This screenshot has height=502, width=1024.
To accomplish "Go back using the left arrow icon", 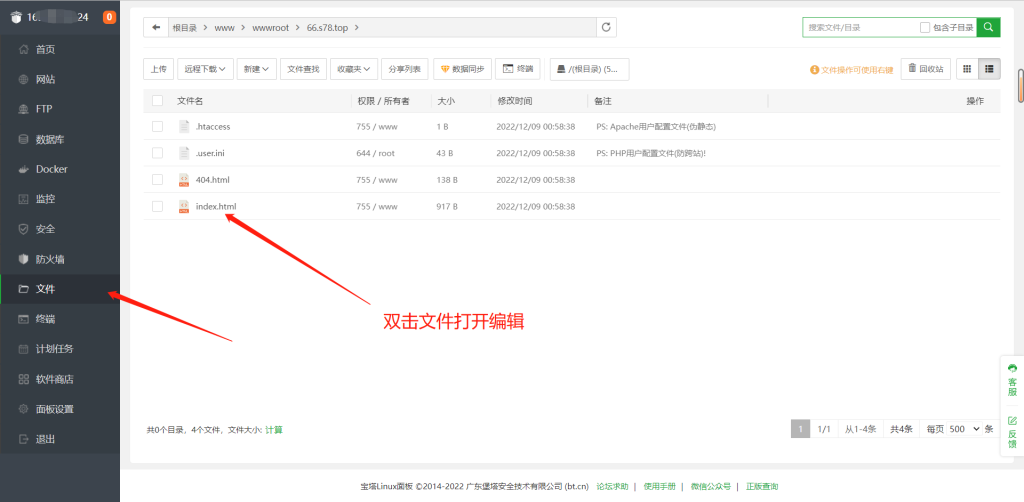I will (x=156, y=27).
